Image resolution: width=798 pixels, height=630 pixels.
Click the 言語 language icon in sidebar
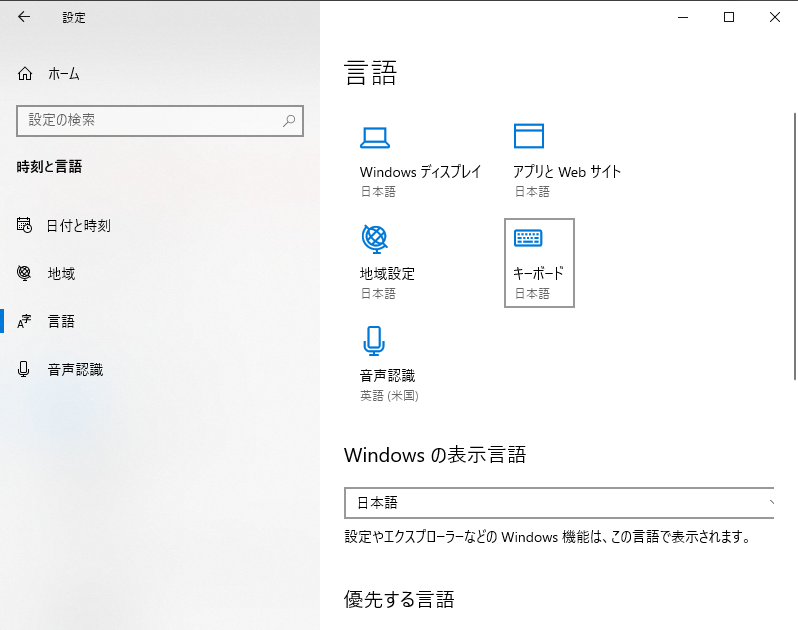pyautogui.click(x=24, y=321)
